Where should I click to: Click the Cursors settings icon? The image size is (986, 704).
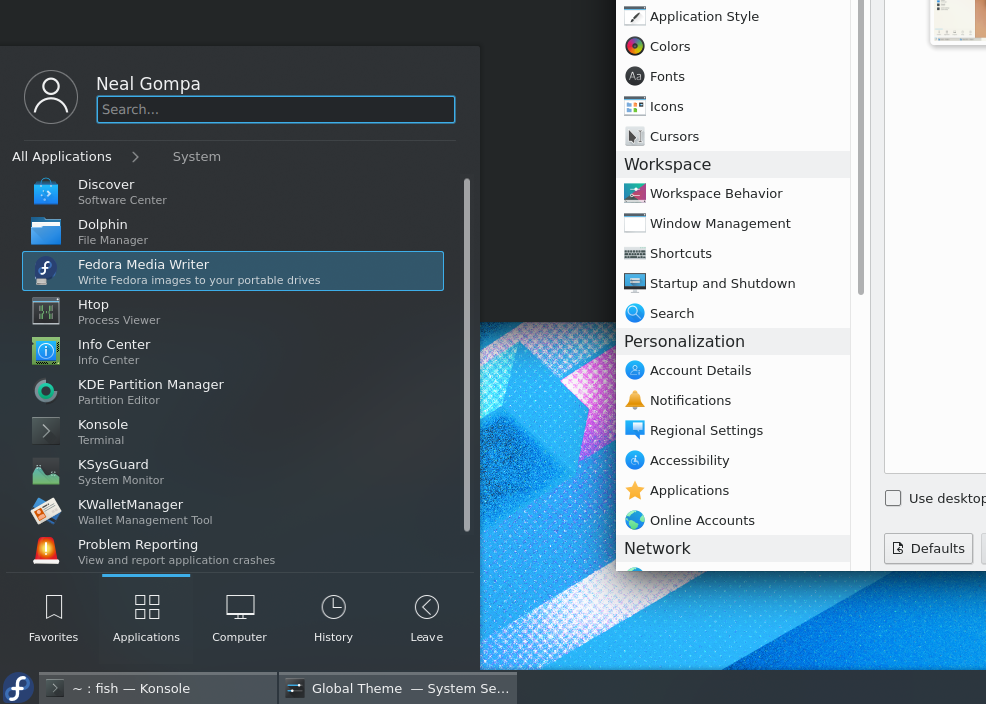point(634,136)
